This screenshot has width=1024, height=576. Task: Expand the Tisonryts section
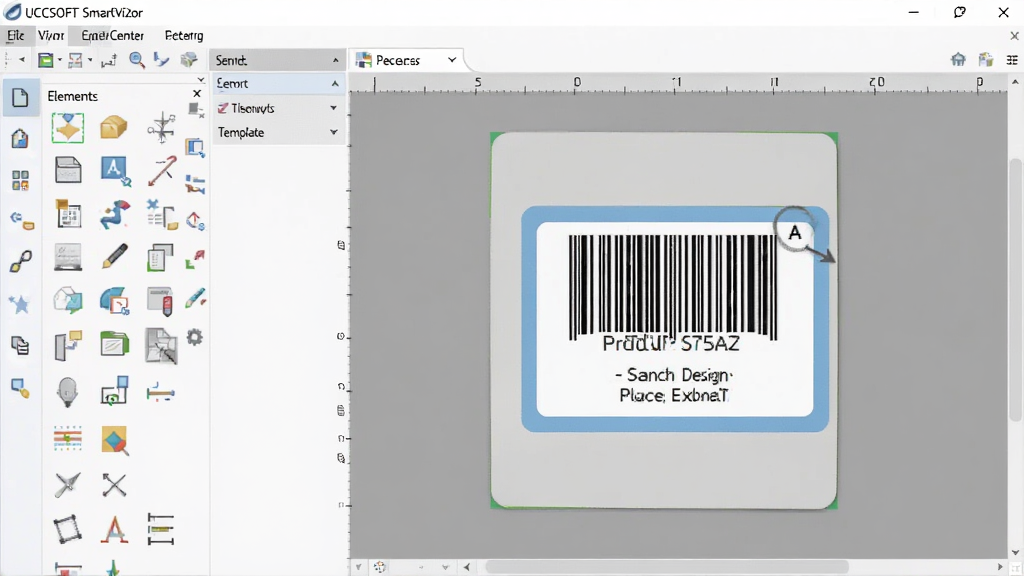coord(333,108)
